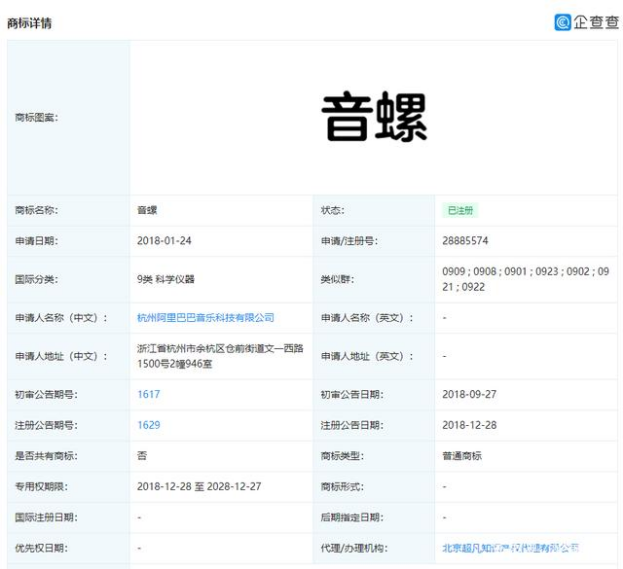Click the 代理/办理机构 label
Image resolution: width=623 pixels, height=569 pixels.
pyautogui.click(x=354, y=548)
